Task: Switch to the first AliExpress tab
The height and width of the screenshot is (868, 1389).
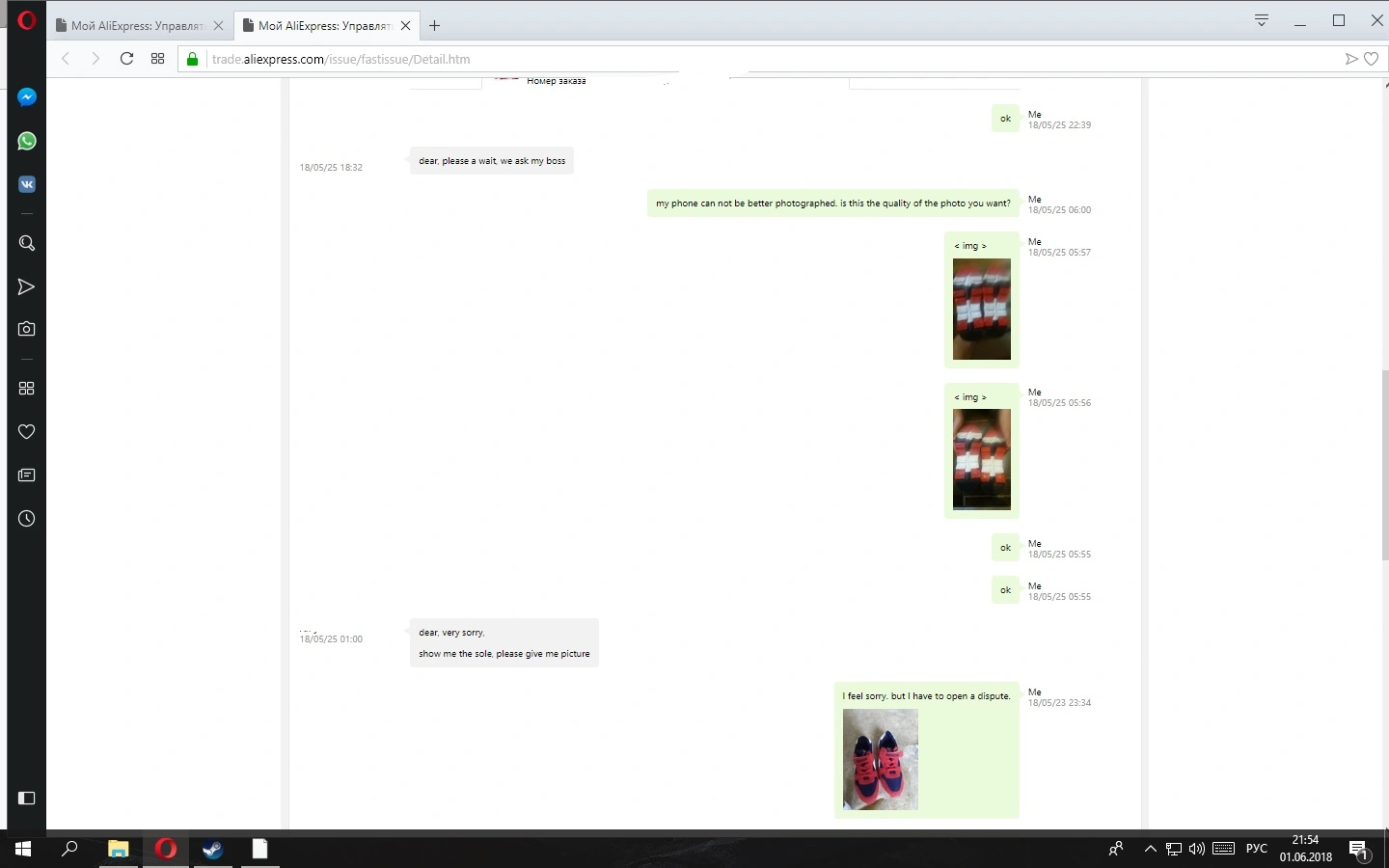Action: coord(140,26)
